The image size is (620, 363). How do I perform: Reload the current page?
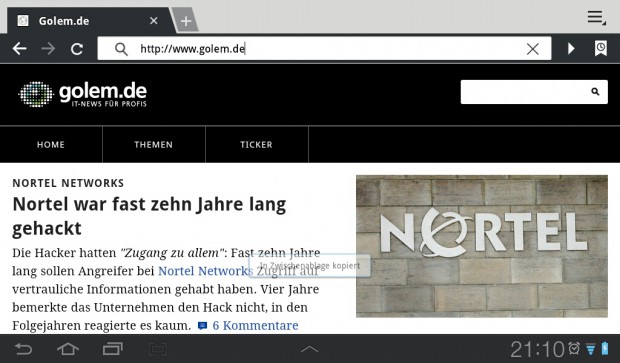(77, 49)
